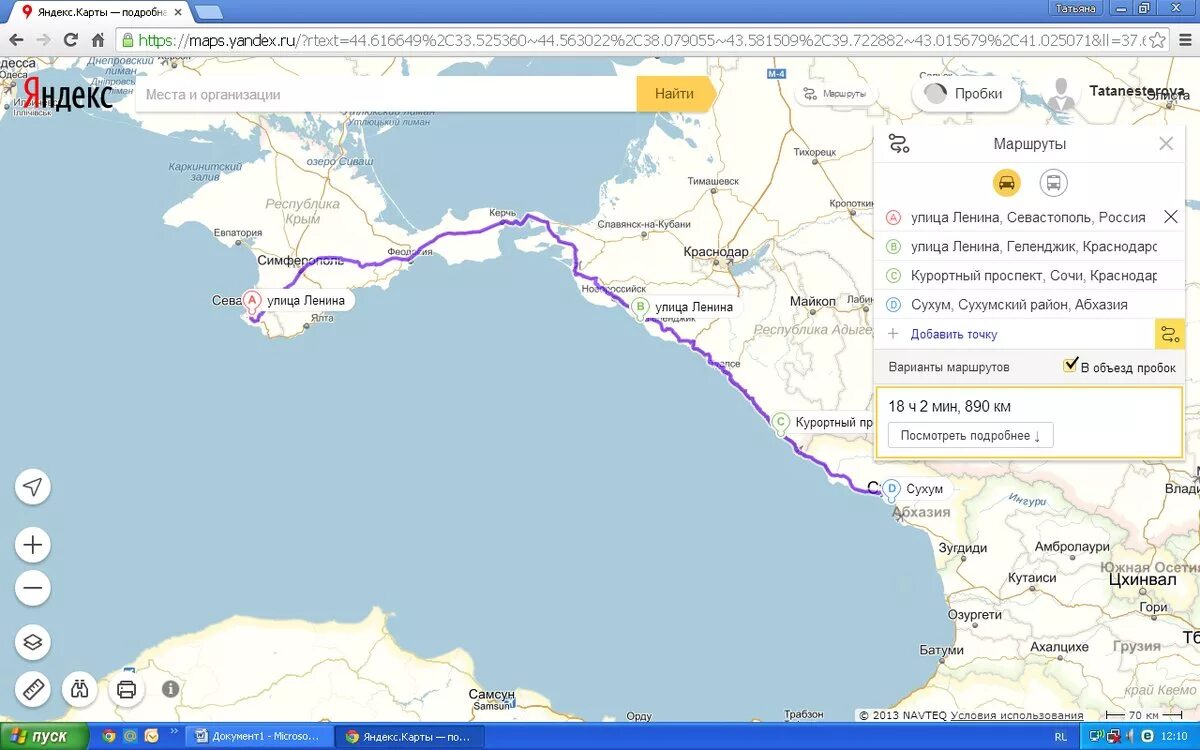The image size is (1200, 750).
Task: Switch to the Яндекс.Карты browser tab
Action: point(100,11)
